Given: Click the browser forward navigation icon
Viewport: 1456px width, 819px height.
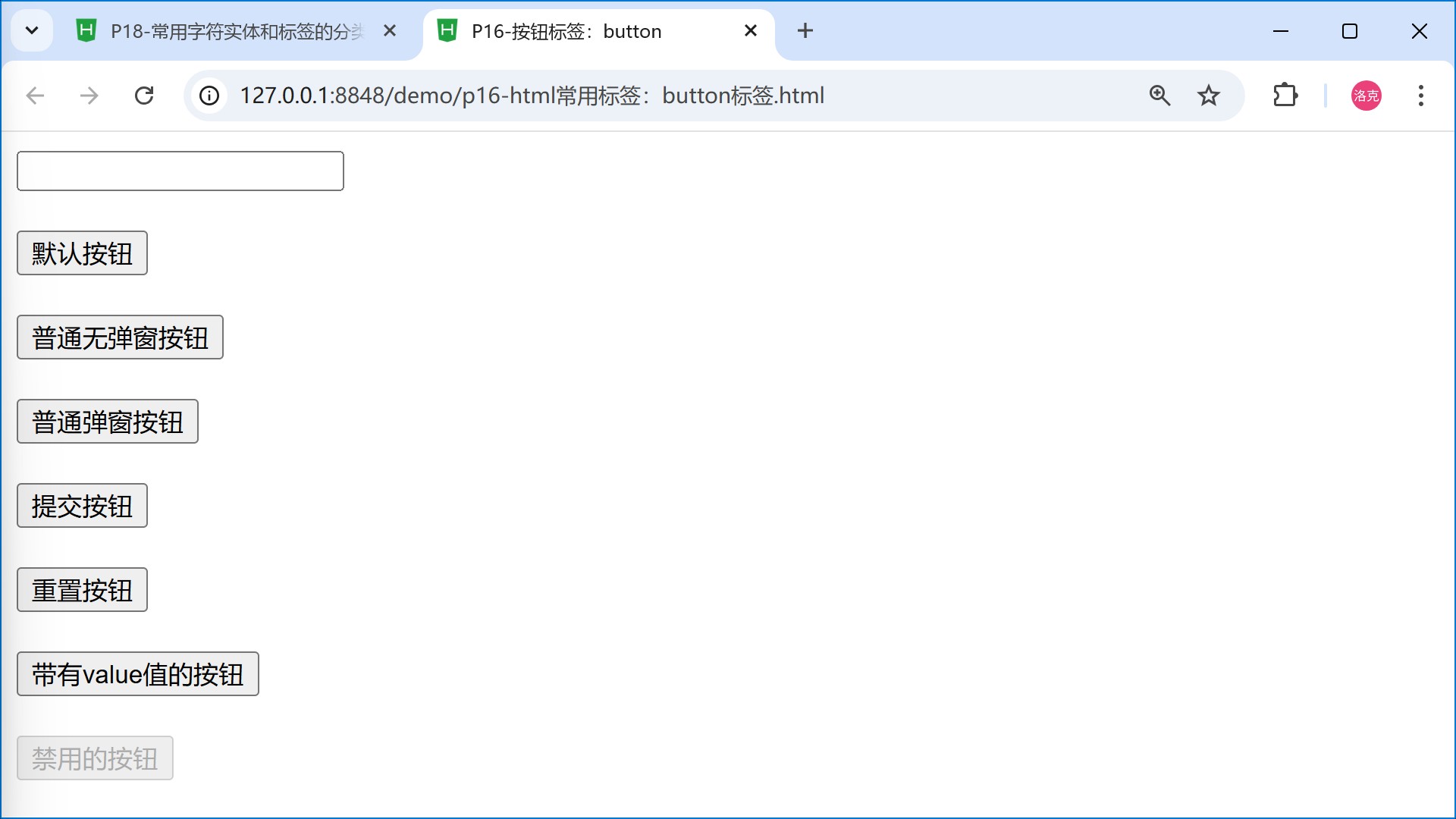Looking at the screenshot, I should pos(89,95).
